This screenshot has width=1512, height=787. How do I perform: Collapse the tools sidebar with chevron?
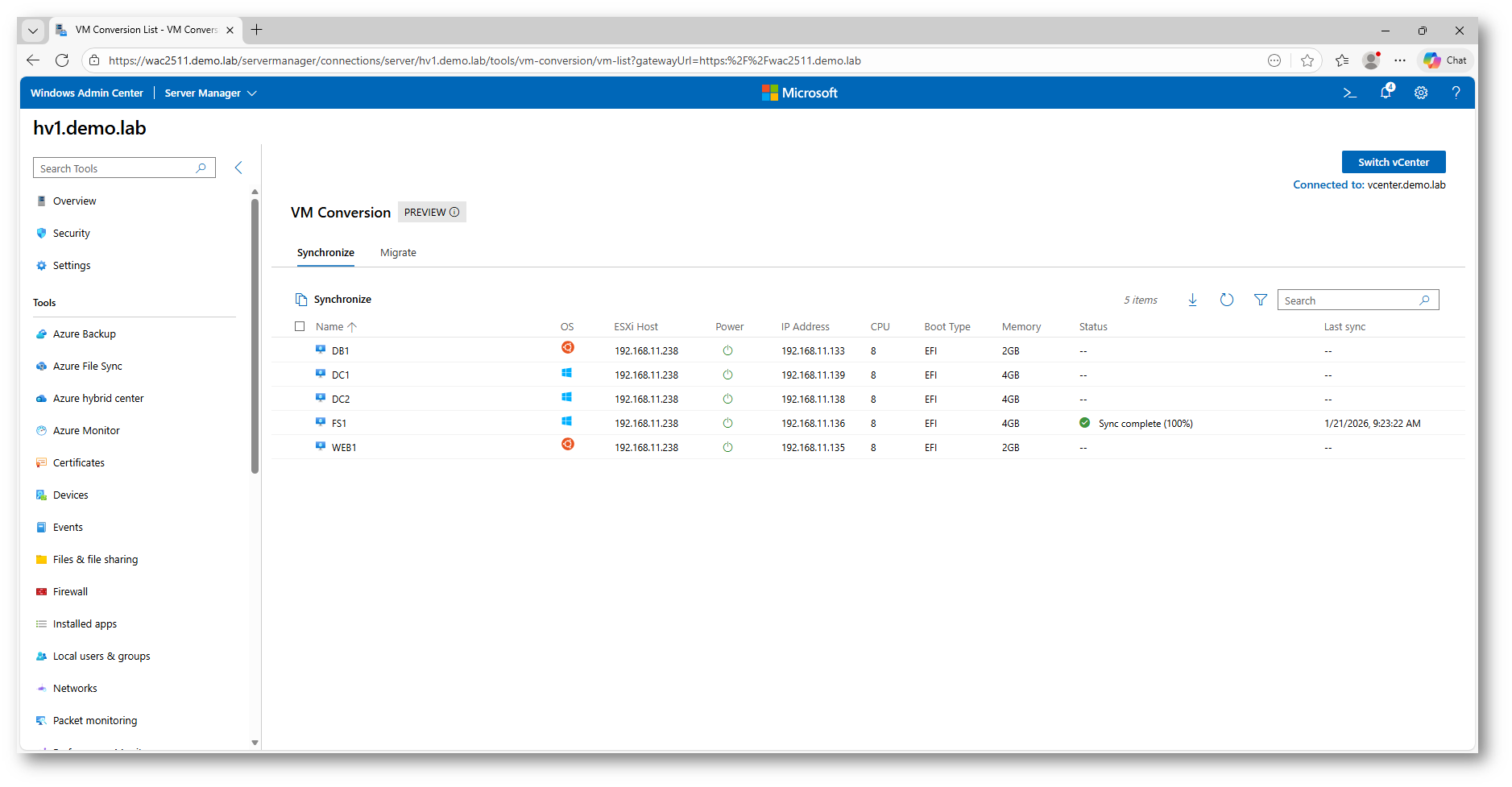238,168
